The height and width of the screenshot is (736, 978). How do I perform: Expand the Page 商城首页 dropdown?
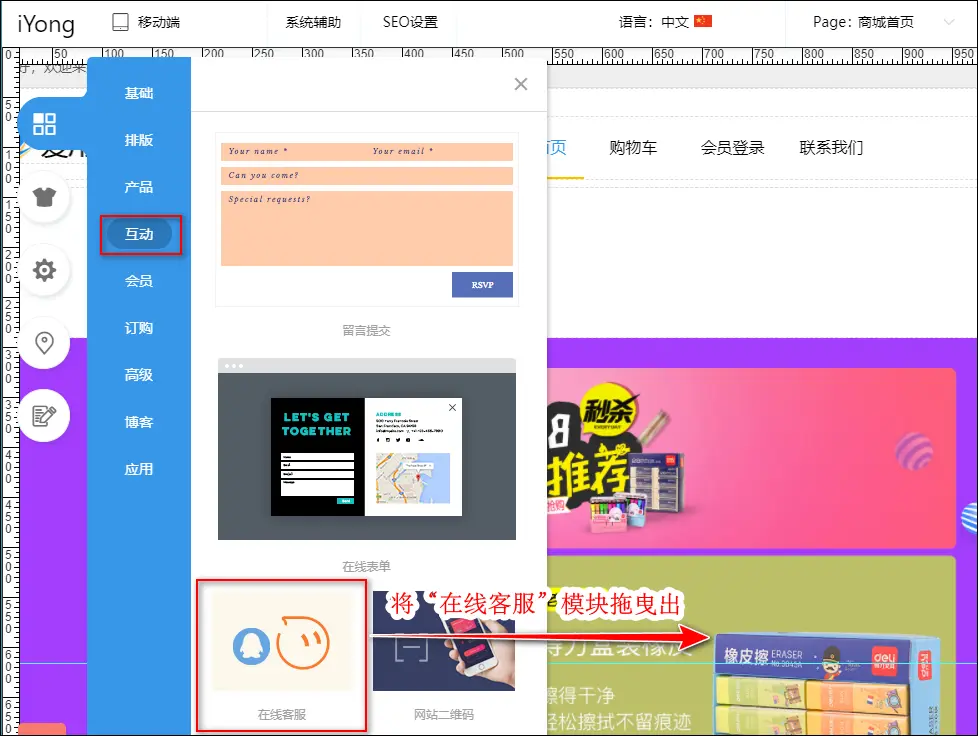[x=948, y=22]
